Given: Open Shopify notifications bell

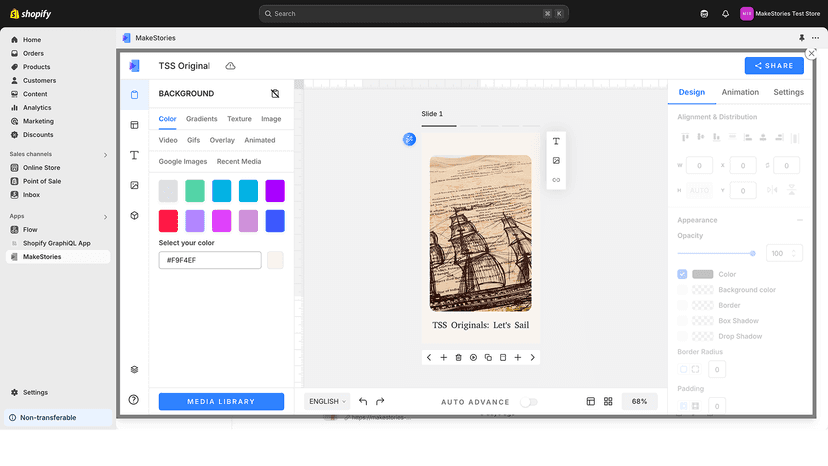Looking at the screenshot, I should [726, 14].
